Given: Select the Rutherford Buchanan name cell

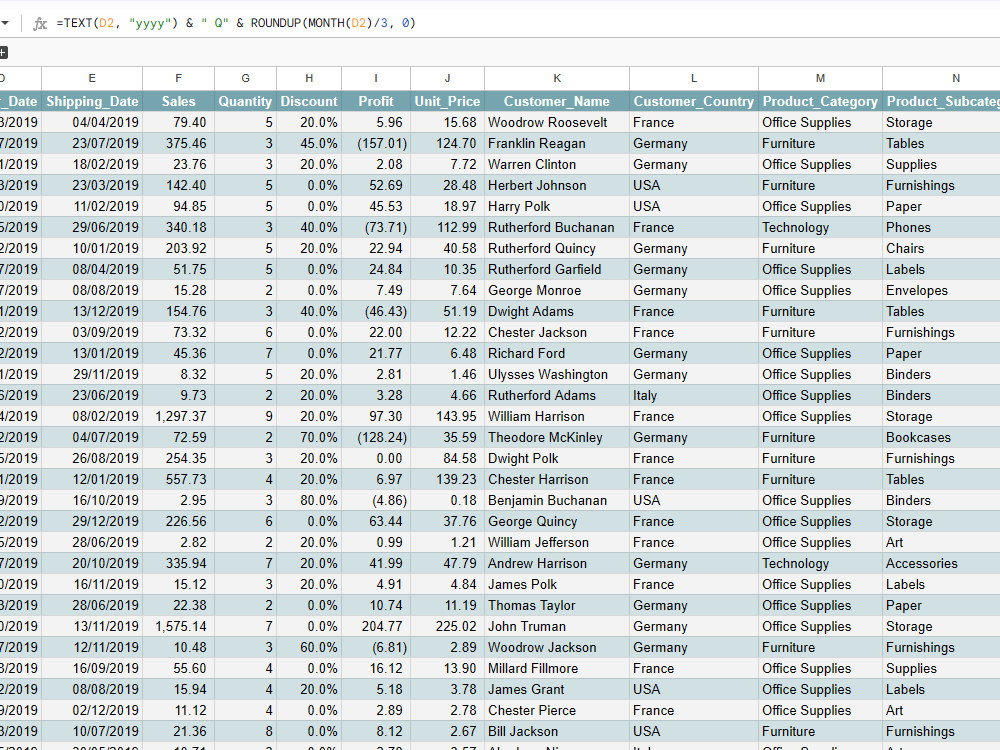Looking at the screenshot, I should click(x=557, y=228).
